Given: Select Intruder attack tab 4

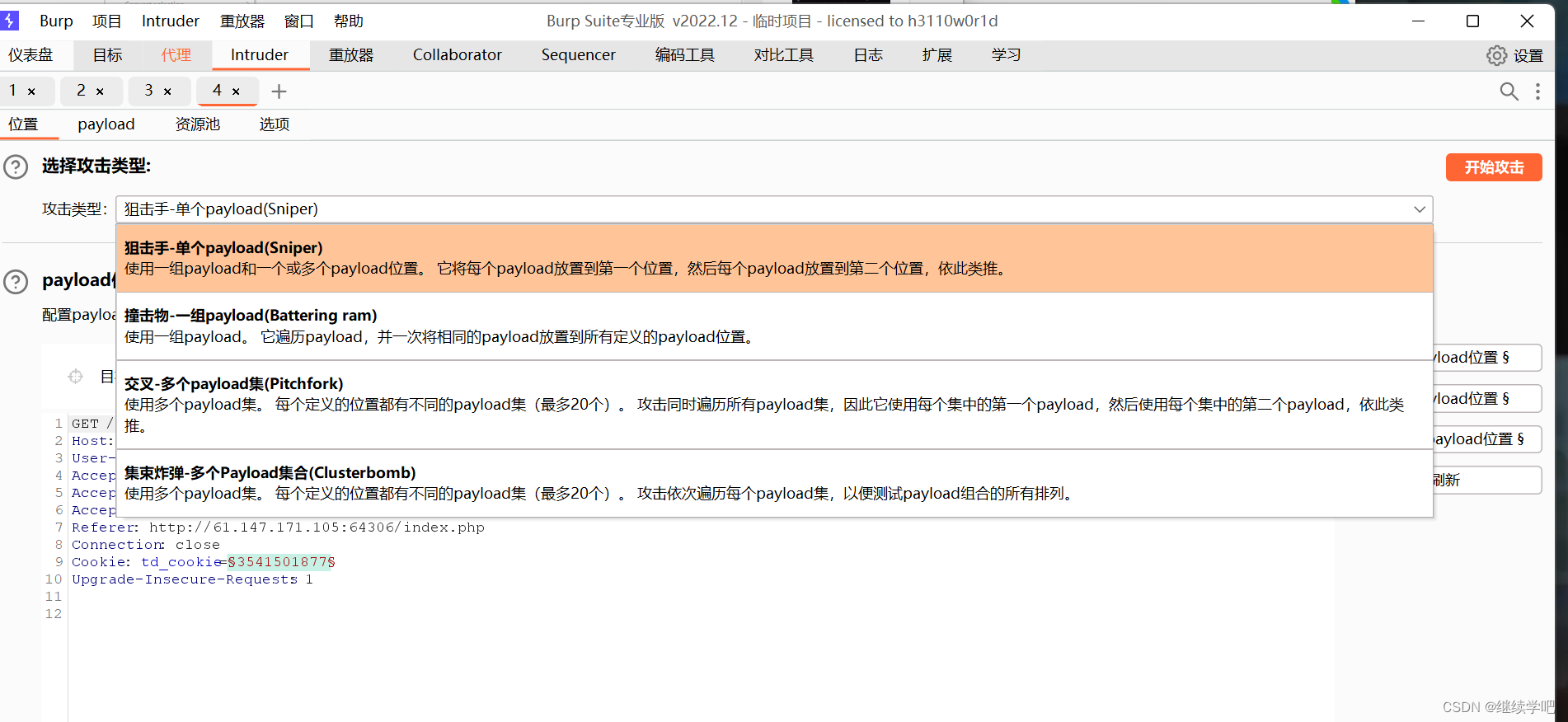Looking at the screenshot, I should pos(217,91).
